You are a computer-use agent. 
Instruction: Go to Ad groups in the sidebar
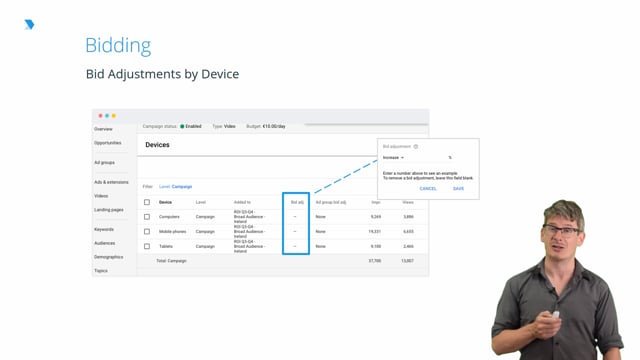point(104,162)
